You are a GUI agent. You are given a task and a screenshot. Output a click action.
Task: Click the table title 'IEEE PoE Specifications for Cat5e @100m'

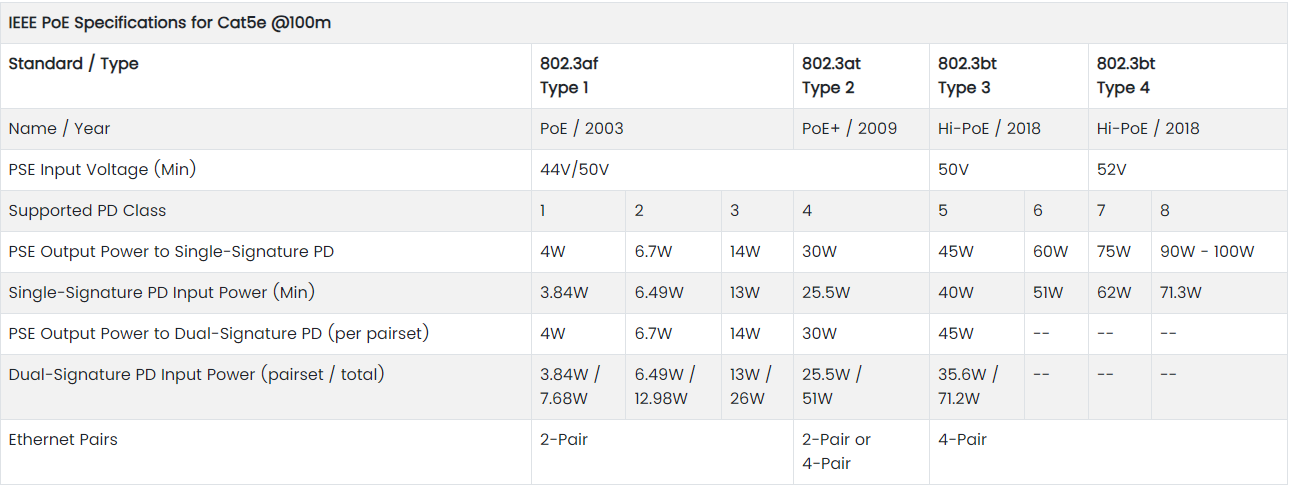coord(170,23)
